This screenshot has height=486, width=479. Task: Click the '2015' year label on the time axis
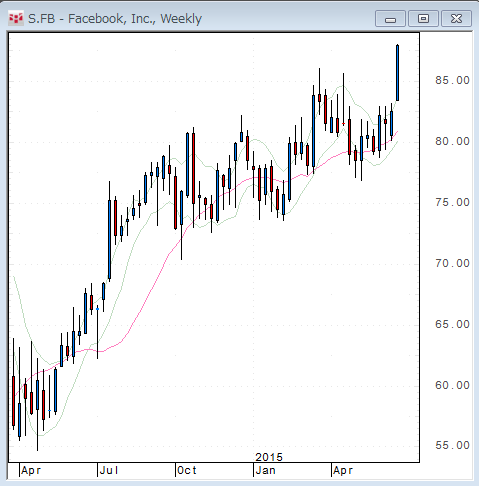coord(269,457)
